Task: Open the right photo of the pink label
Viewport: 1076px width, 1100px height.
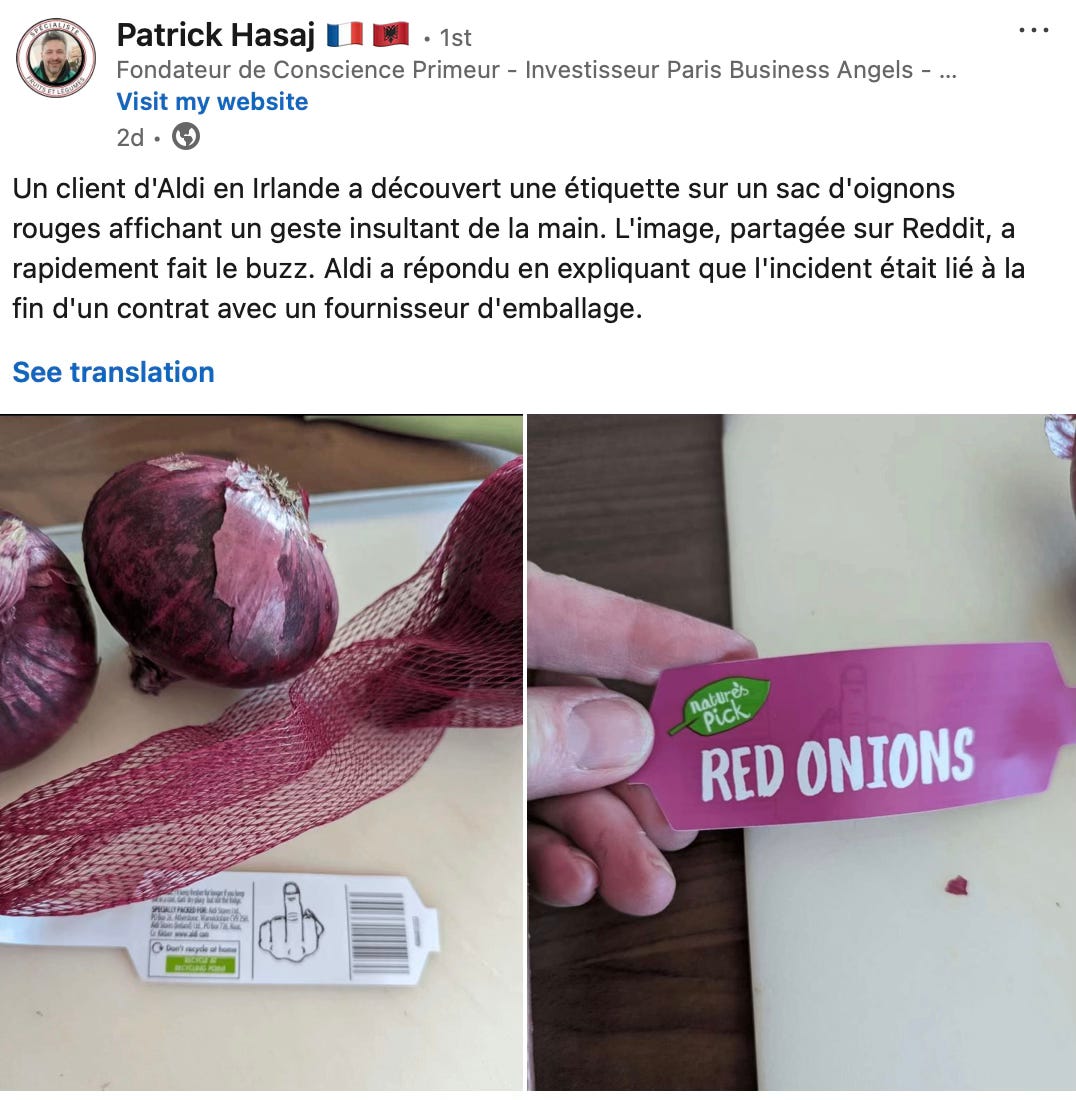Action: coord(802,753)
